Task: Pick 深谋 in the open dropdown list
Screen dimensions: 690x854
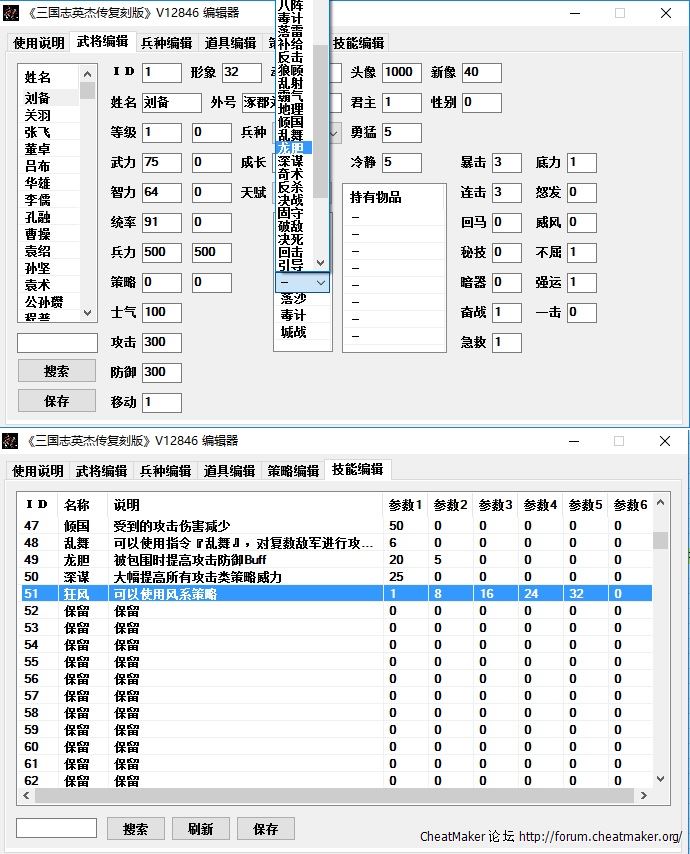Action: pos(291,161)
